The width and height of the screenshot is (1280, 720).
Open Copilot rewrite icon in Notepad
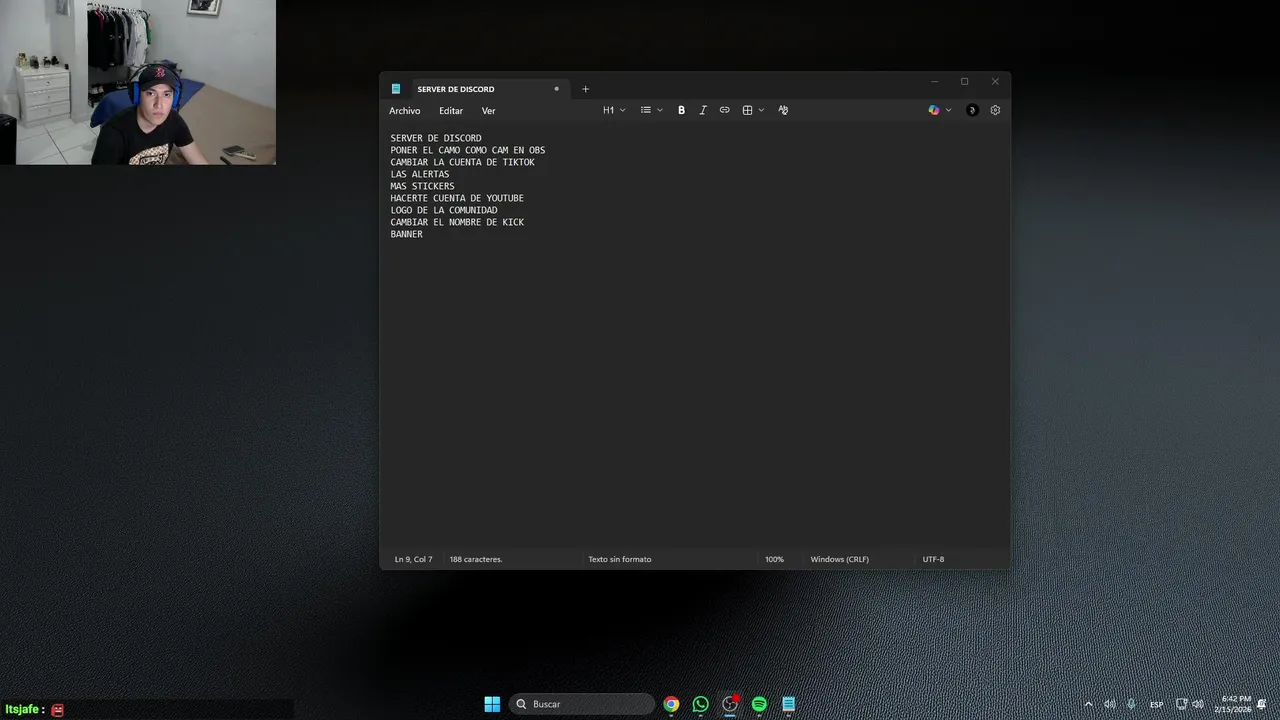(x=934, y=110)
